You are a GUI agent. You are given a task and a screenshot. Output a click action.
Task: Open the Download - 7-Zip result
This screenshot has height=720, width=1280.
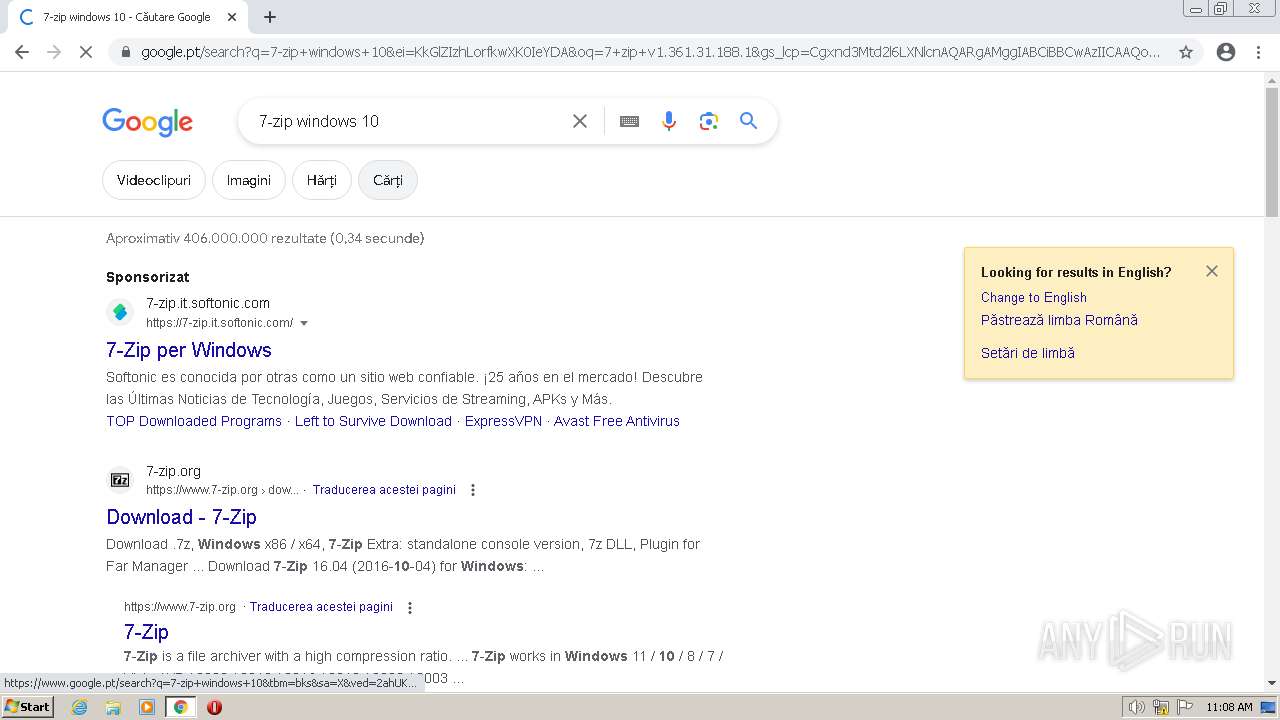coord(181,517)
